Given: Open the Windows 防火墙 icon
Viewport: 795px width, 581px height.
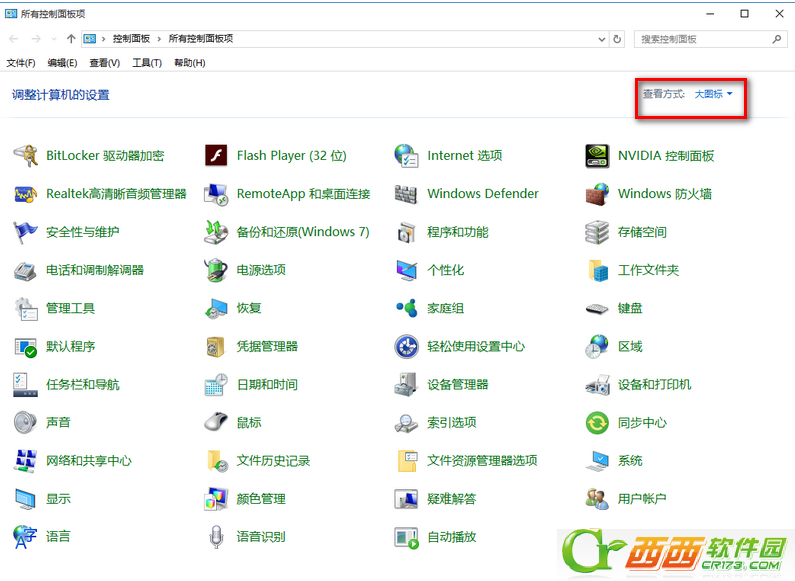Looking at the screenshot, I should pyautogui.click(x=597, y=194).
